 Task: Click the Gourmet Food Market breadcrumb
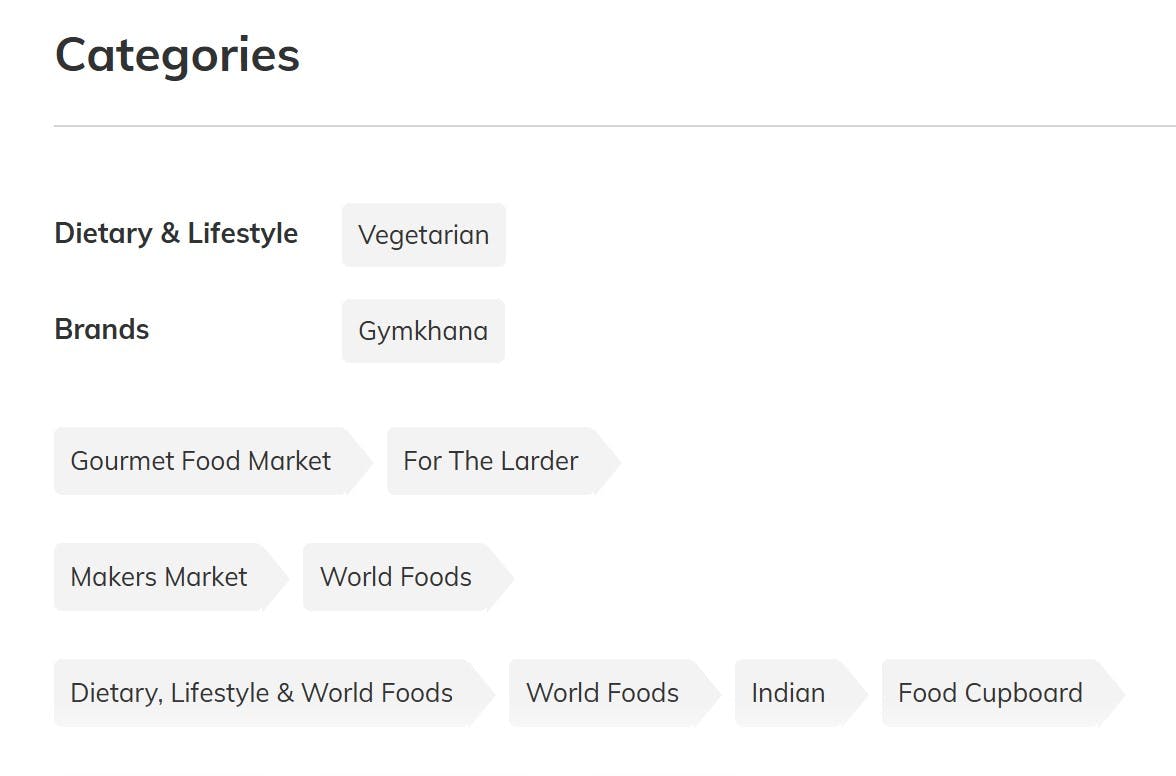(200, 461)
